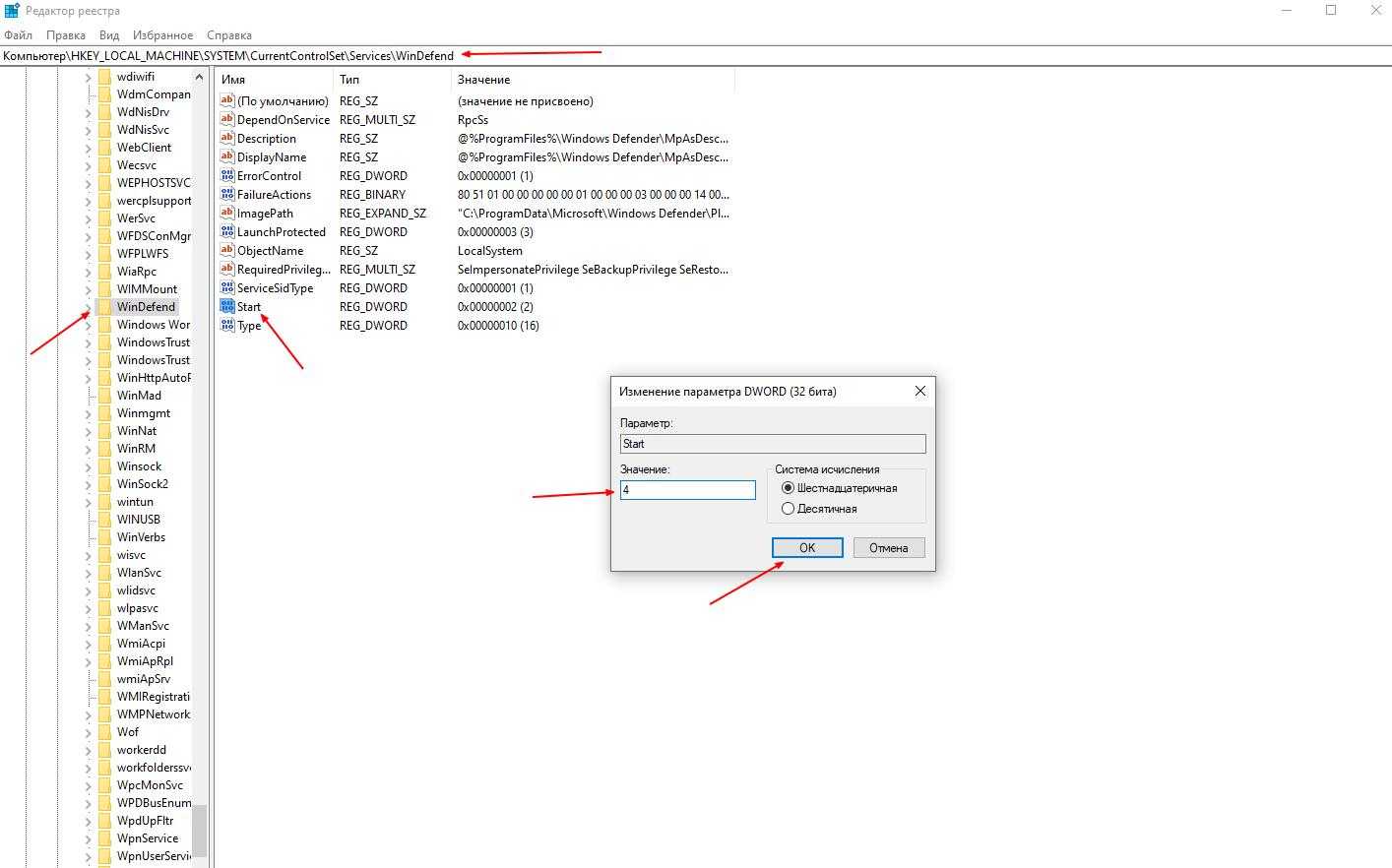Select the Десятичная radio button
The image size is (1392, 868).
point(788,509)
